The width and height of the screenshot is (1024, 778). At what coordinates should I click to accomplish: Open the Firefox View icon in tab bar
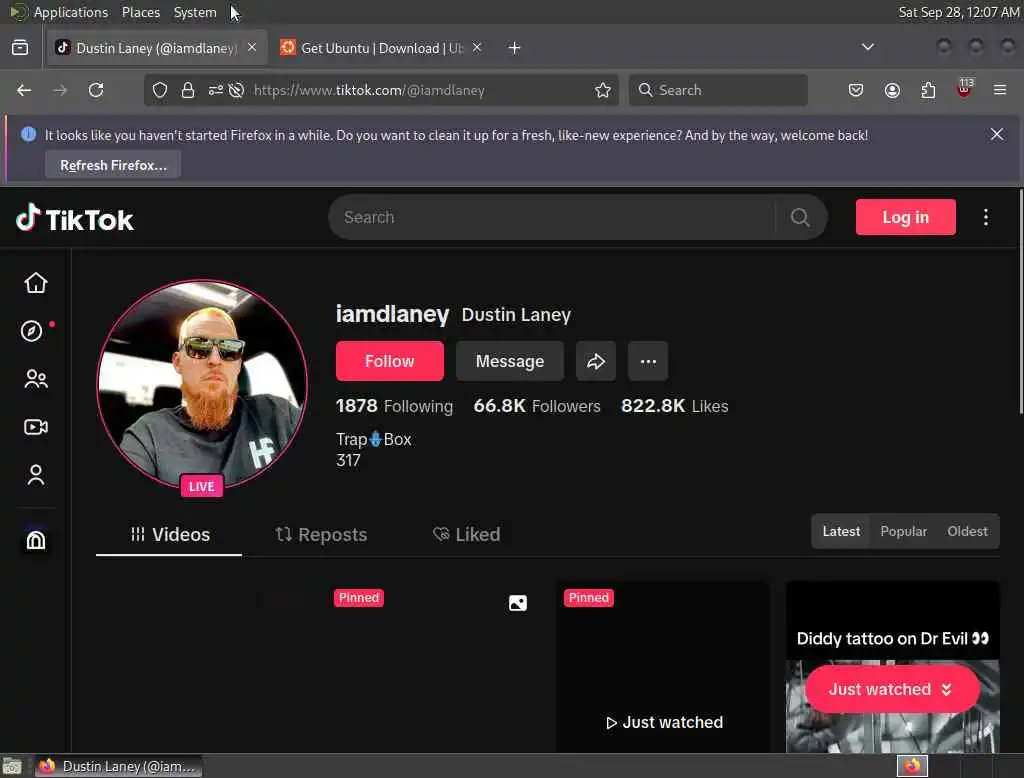point(20,48)
